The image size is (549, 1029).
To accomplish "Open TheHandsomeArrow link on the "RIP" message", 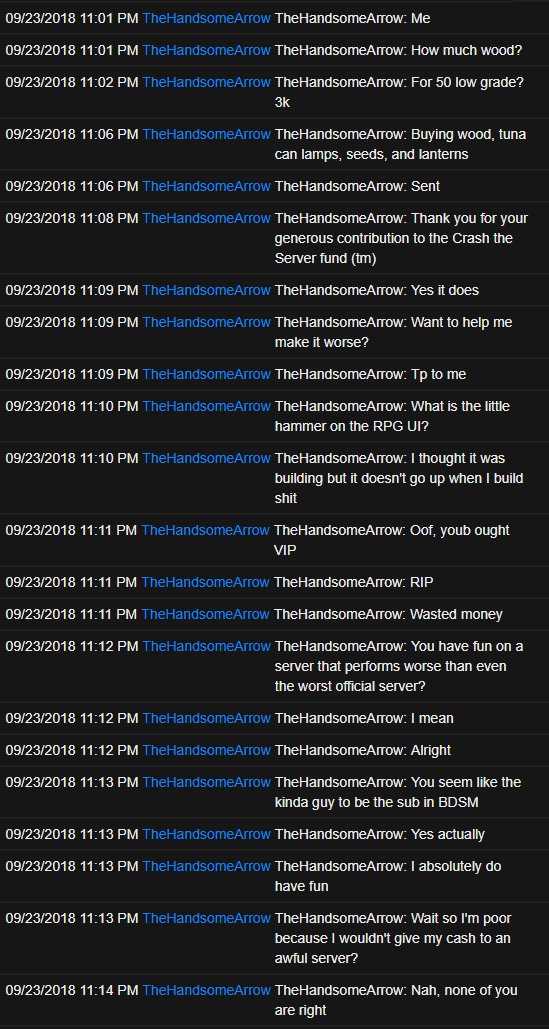I will (205, 582).
